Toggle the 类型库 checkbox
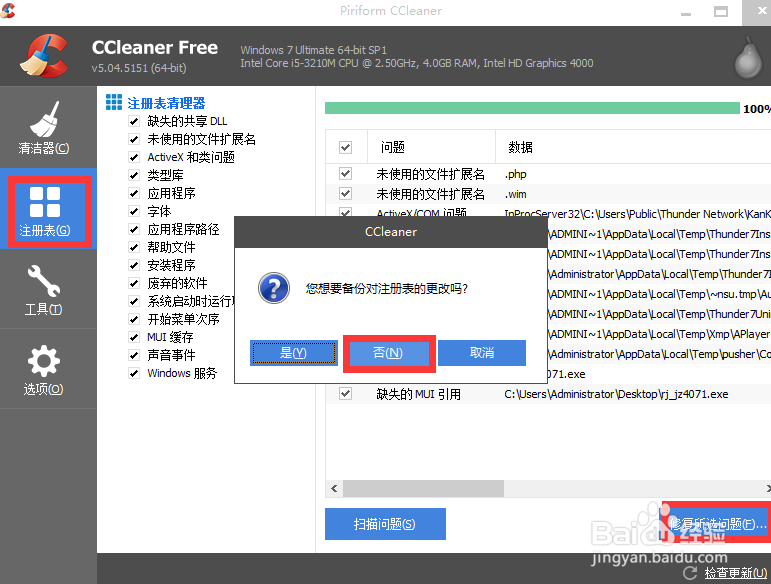Image resolution: width=771 pixels, height=584 pixels. [x=134, y=175]
